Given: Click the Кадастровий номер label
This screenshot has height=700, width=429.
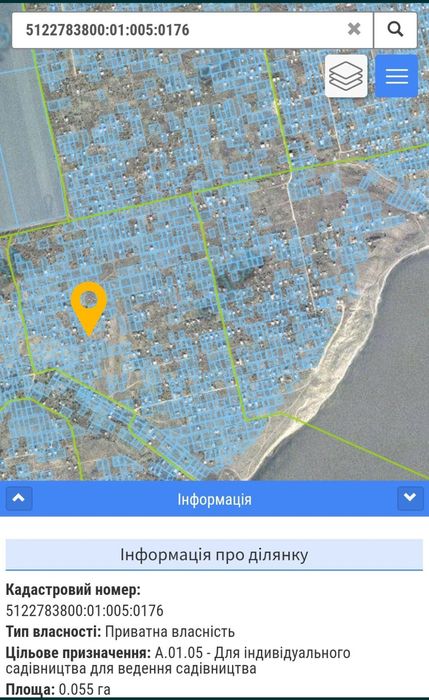Looking at the screenshot, I should 73,590.
